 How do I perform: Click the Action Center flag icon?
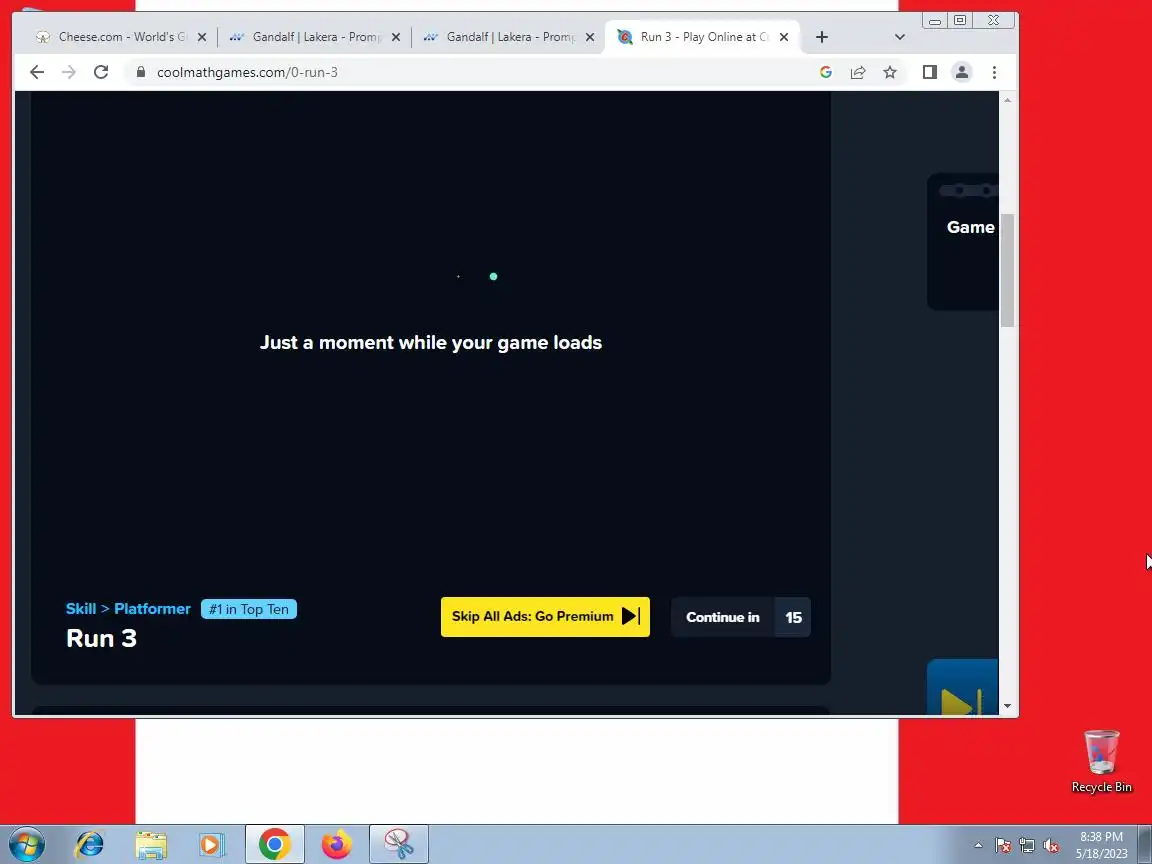[x=1003, y=845]
